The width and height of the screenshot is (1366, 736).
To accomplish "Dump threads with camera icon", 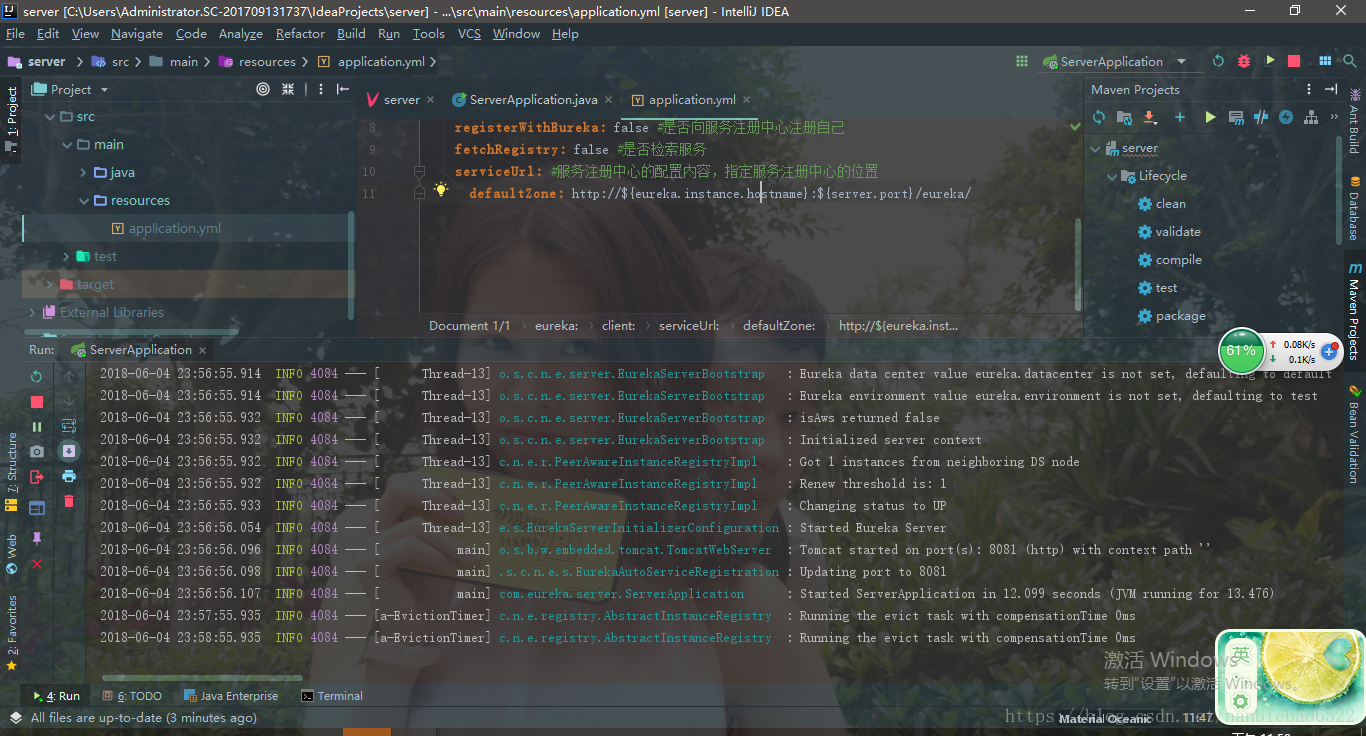I will click(37, 451).
